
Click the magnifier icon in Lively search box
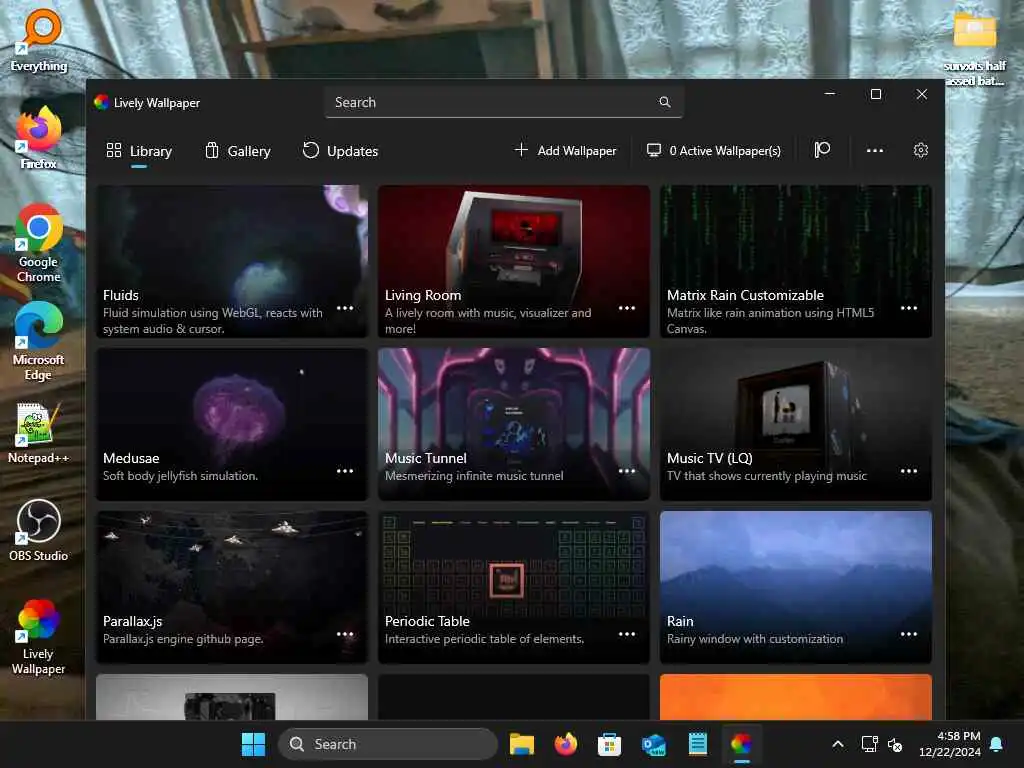[x=665, y=103]
